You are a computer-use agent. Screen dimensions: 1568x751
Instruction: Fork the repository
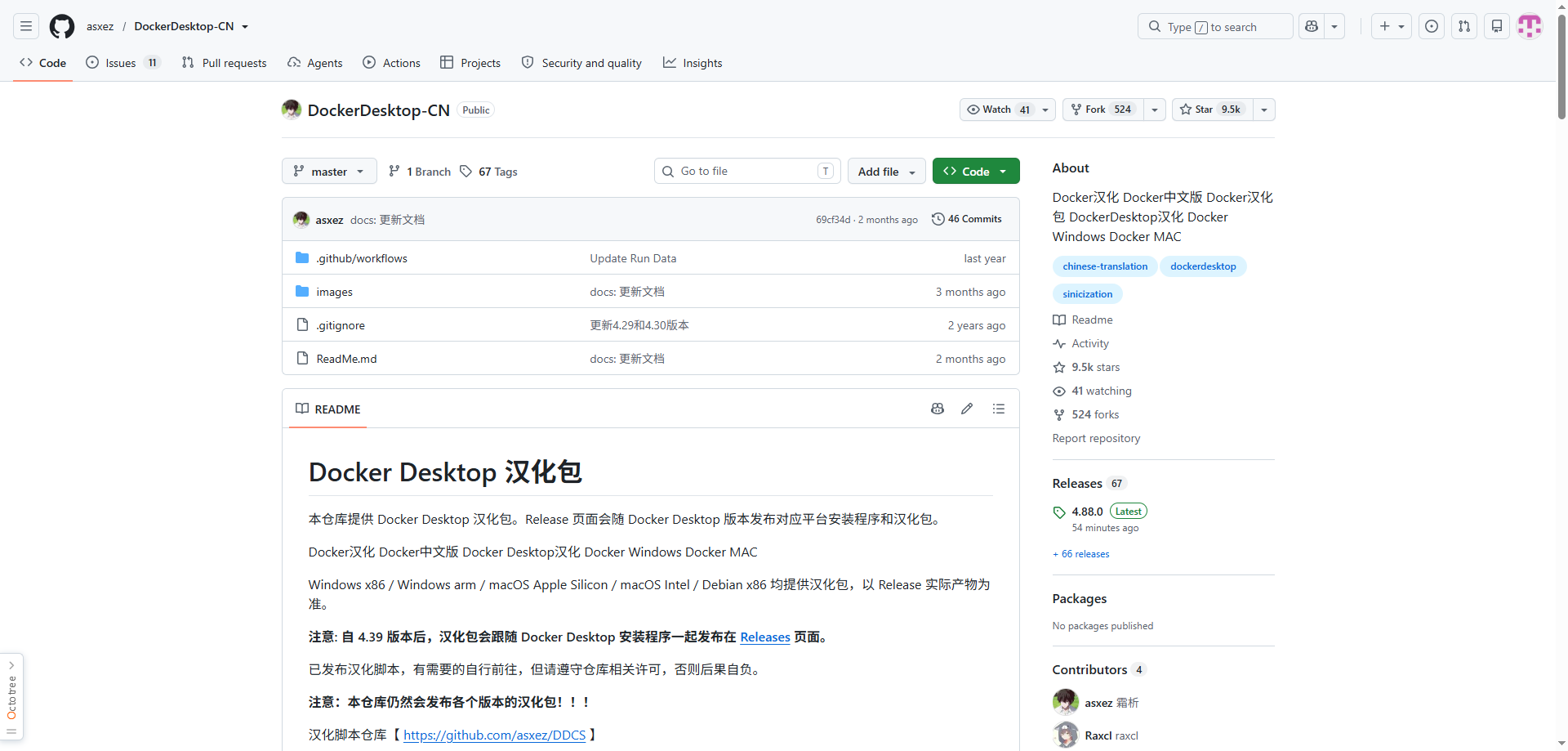[1102, 110]
